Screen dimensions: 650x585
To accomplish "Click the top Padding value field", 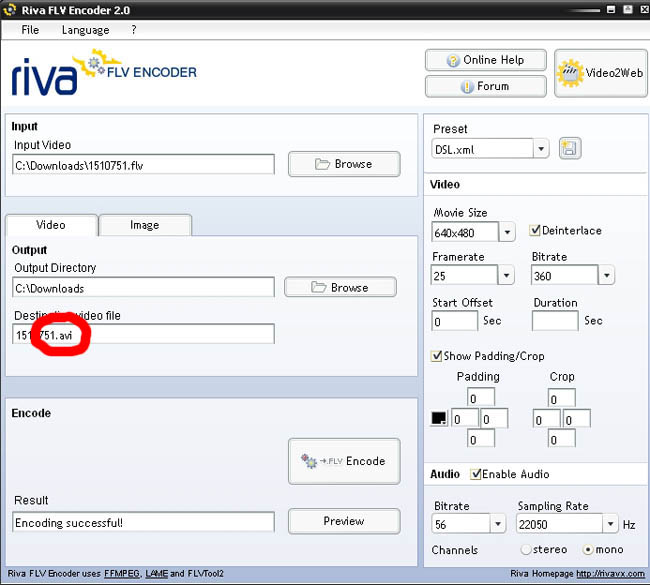I will tap(481, 398).
